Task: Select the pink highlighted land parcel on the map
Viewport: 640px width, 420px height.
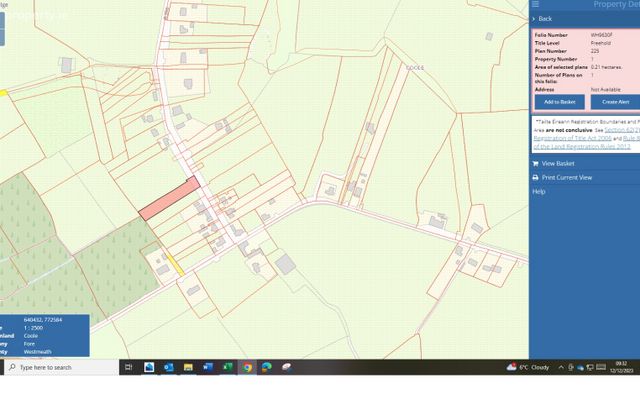Action: [x=169, y=198]
